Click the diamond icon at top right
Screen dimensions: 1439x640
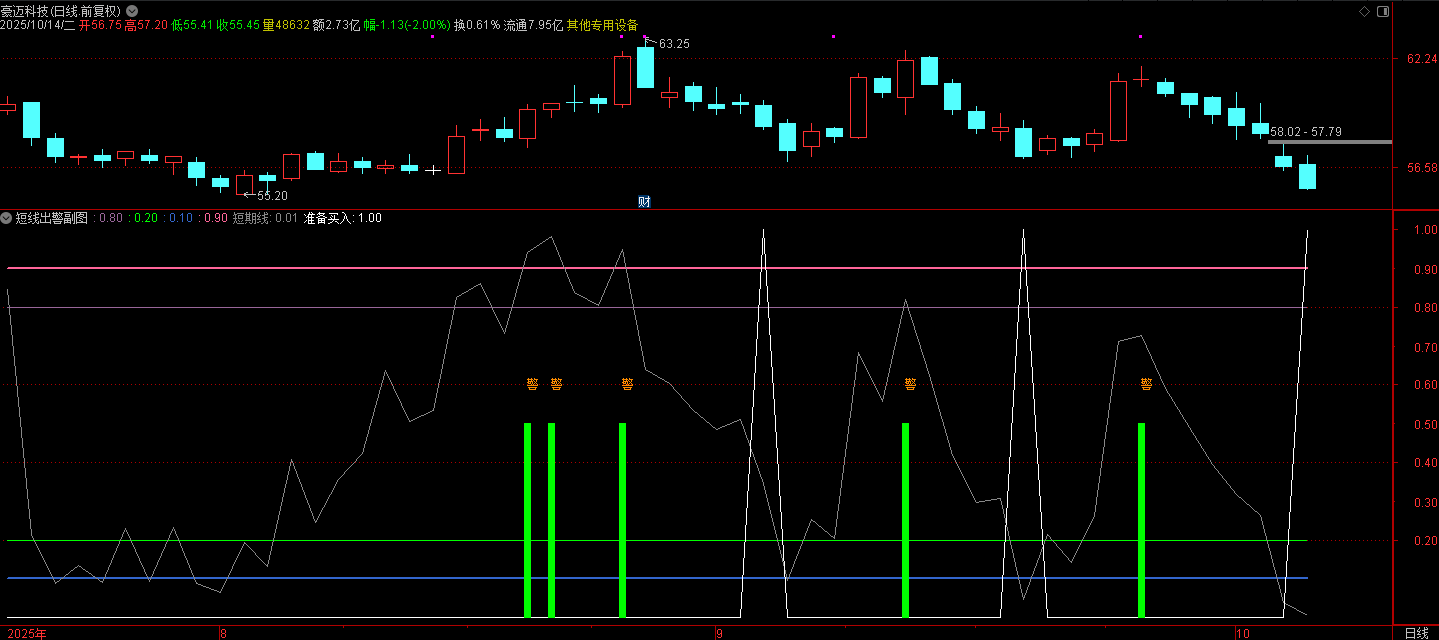pos(1363,11)
